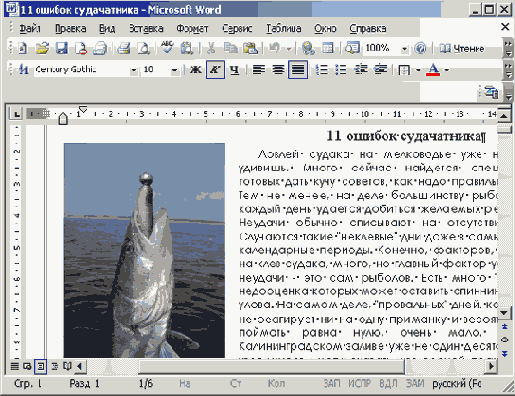Expand Standard toolbar options chevron
Screen dimensions: 515x396
(x=508, y=48)
